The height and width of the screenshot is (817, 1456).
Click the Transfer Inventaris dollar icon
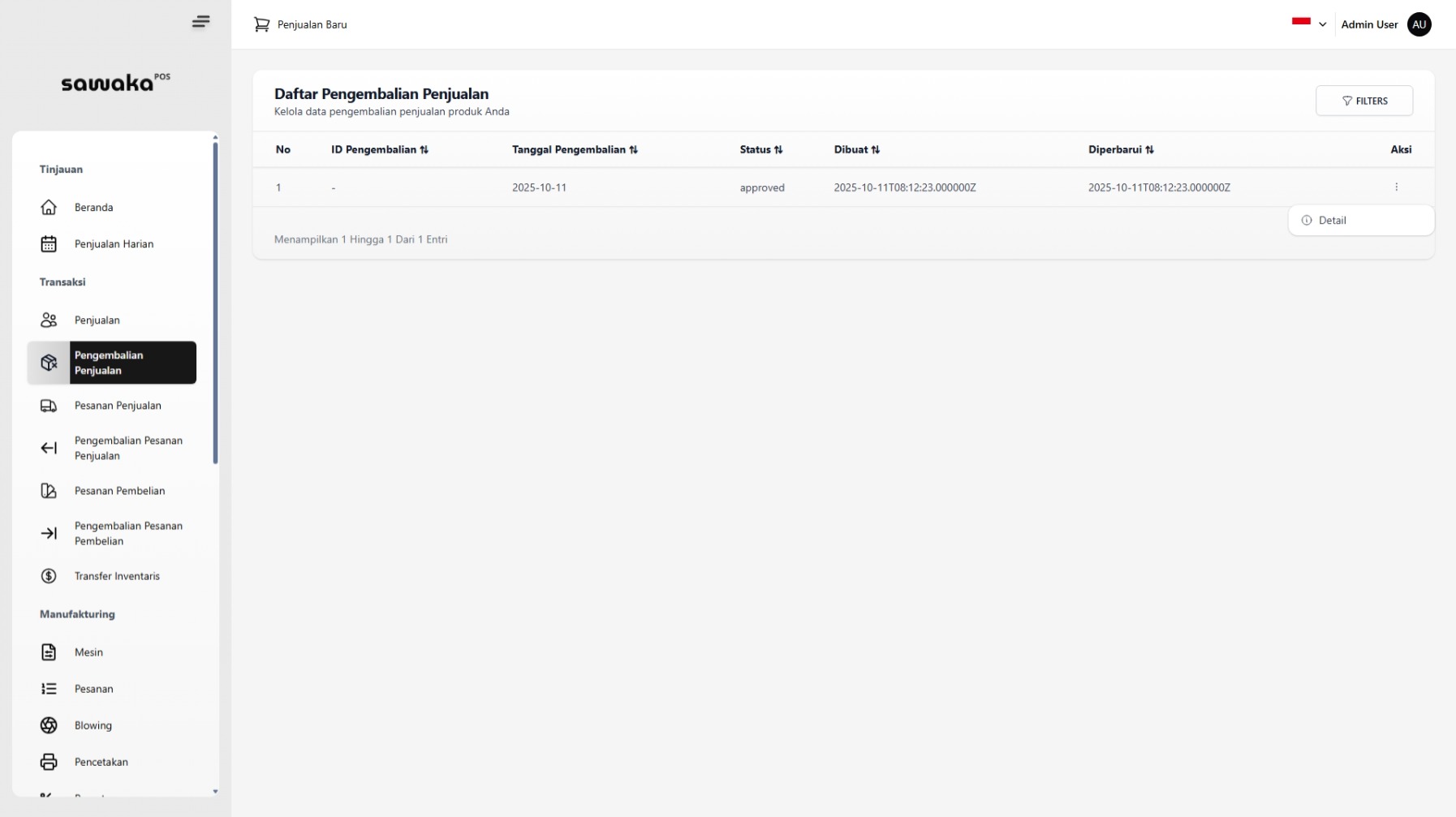pos(49,576)
